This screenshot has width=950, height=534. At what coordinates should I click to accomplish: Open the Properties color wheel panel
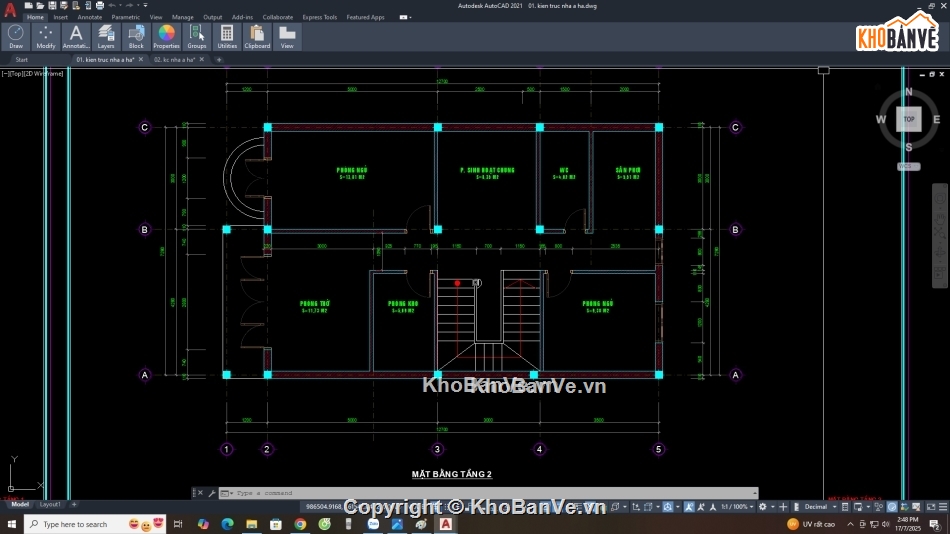(166, 37)
